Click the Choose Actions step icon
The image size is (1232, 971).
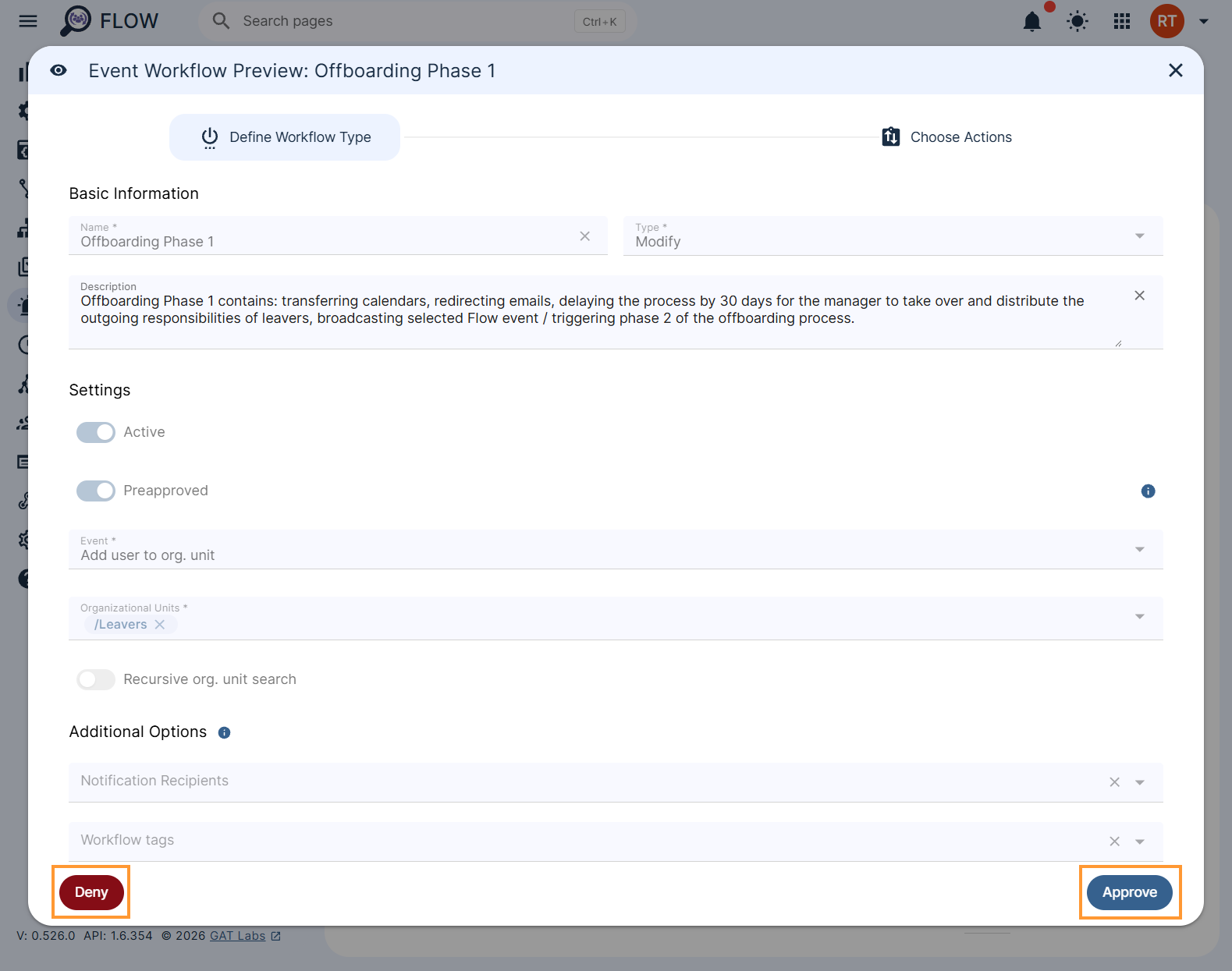point(891,137)
